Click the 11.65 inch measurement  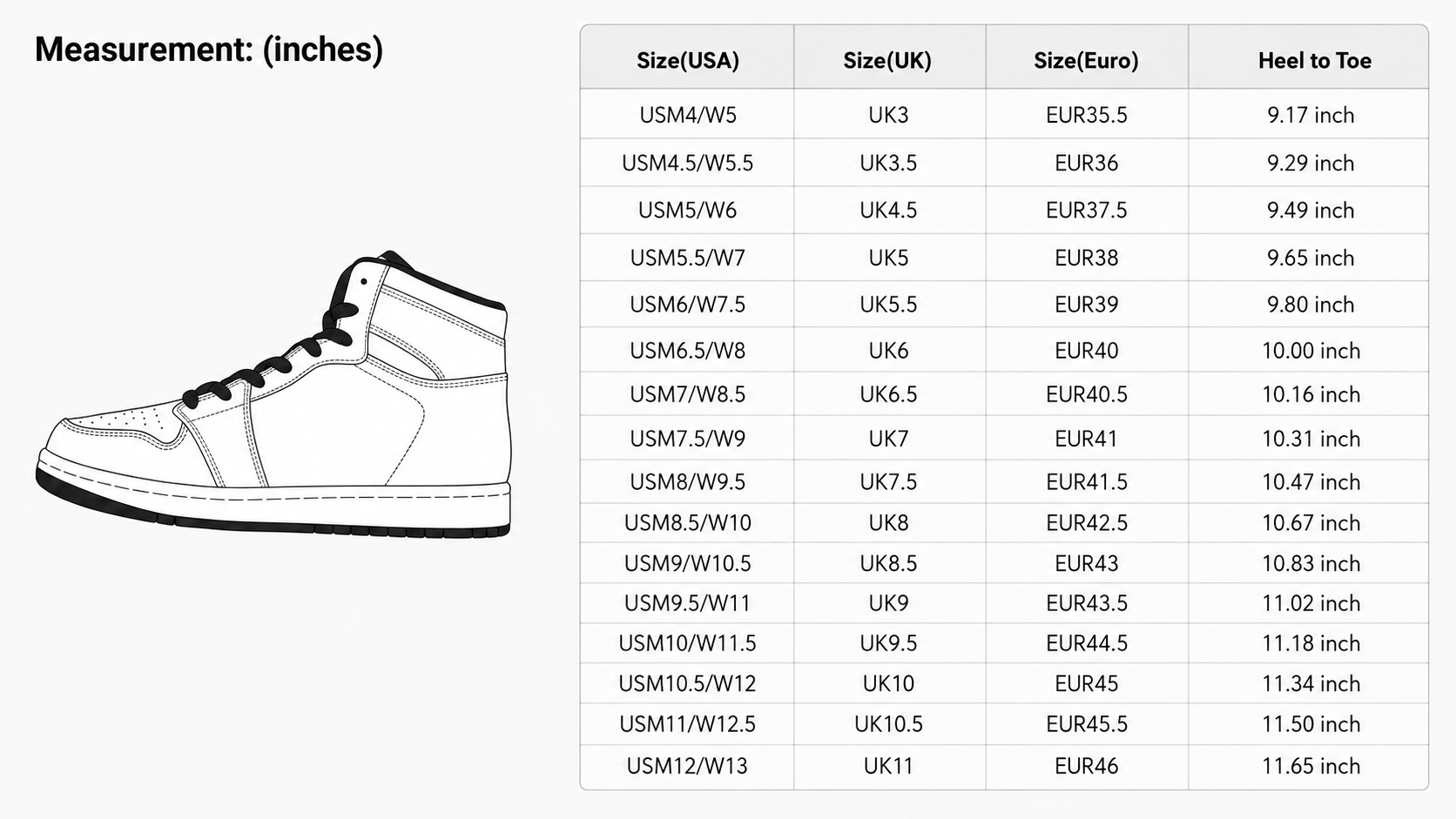[x=1311, y=766]
